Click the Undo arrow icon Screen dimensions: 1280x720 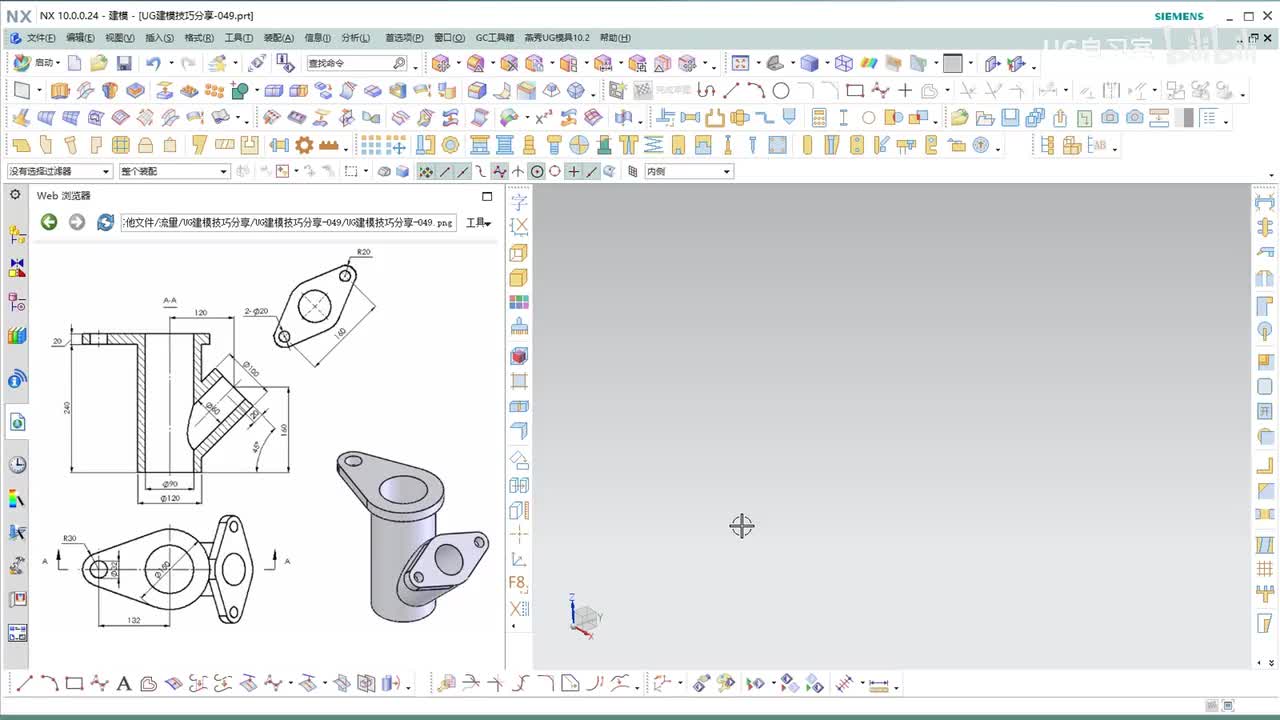click(152, 63)
